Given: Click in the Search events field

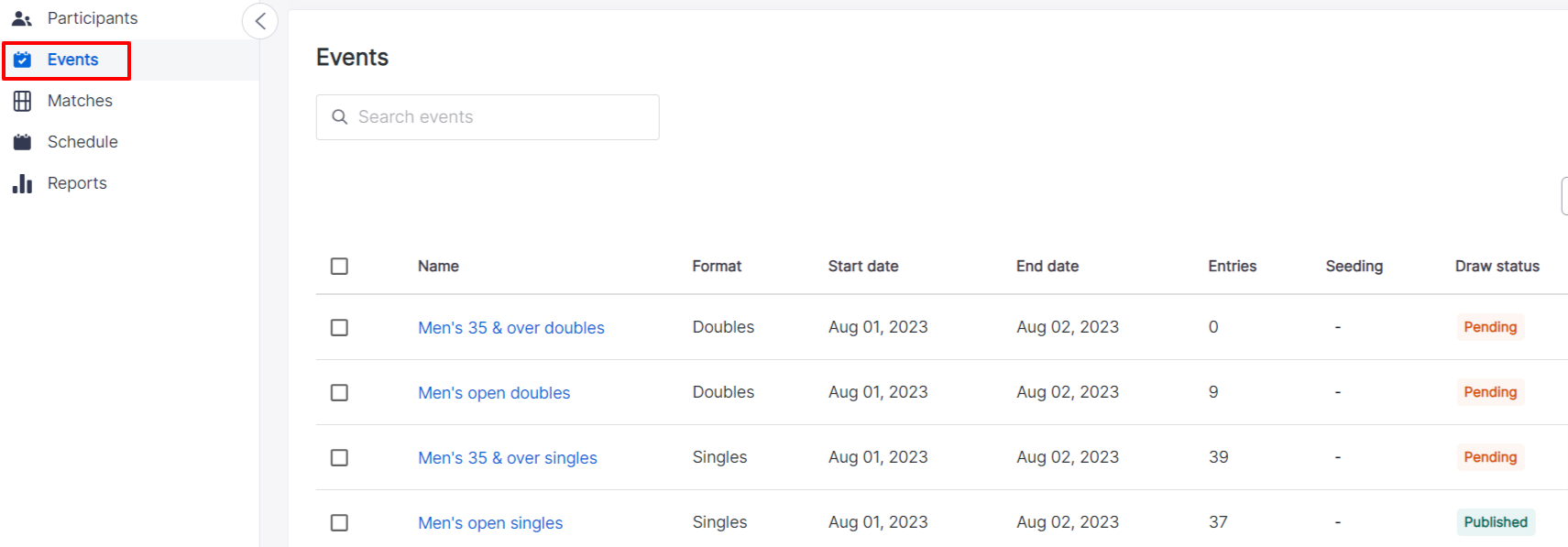Looking at the screenshot, I should pyautogui.click(x=488, y=117).
